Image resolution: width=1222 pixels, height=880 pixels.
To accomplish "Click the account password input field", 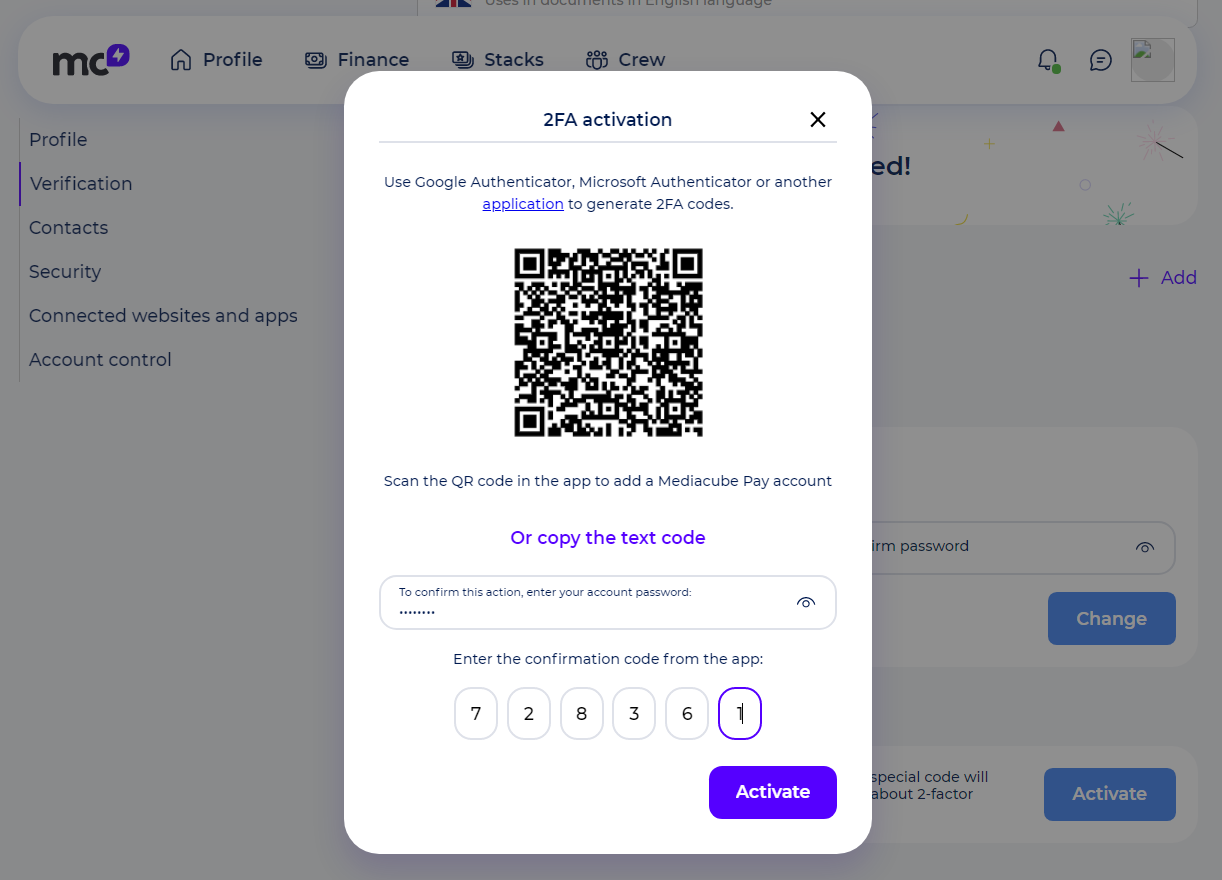I will pyautogui.click(x=608, y=602).
